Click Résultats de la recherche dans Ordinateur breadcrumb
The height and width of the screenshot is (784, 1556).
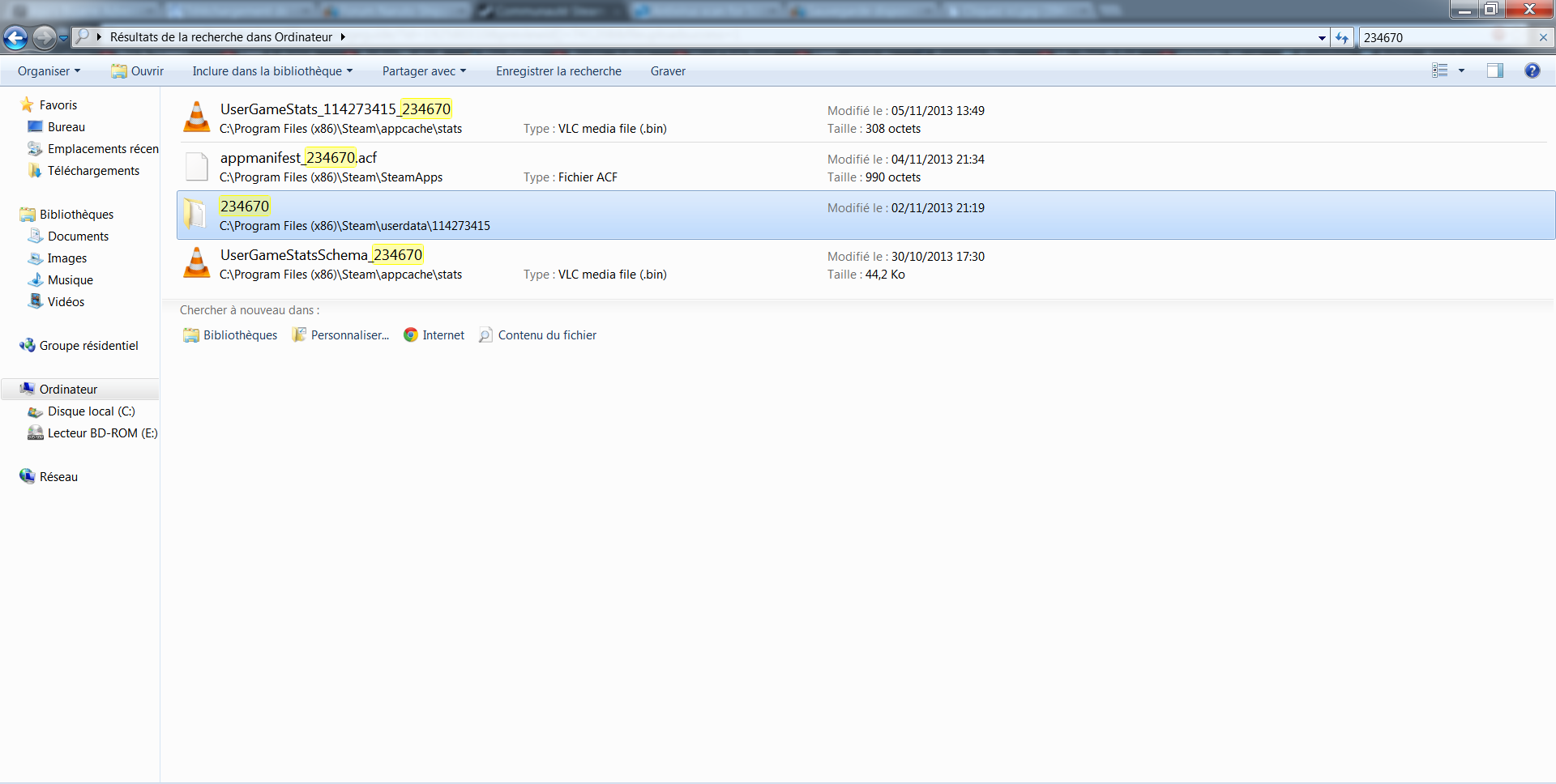[221, 37]
